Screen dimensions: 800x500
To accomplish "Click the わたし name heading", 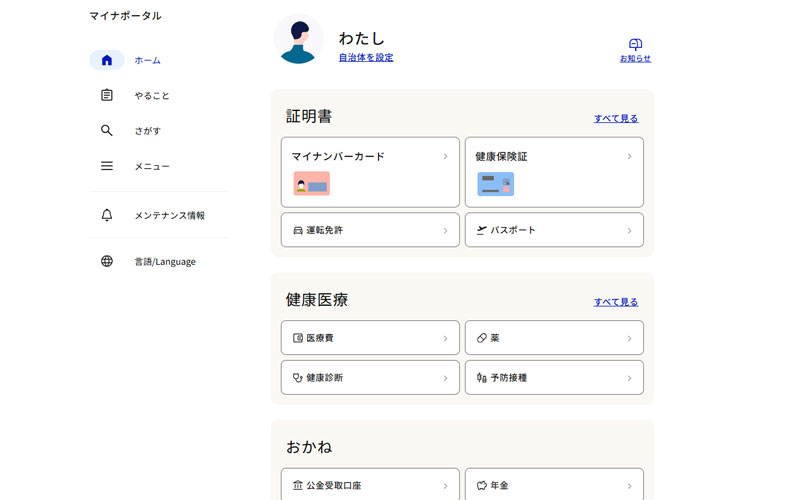I will coord(362,39).
